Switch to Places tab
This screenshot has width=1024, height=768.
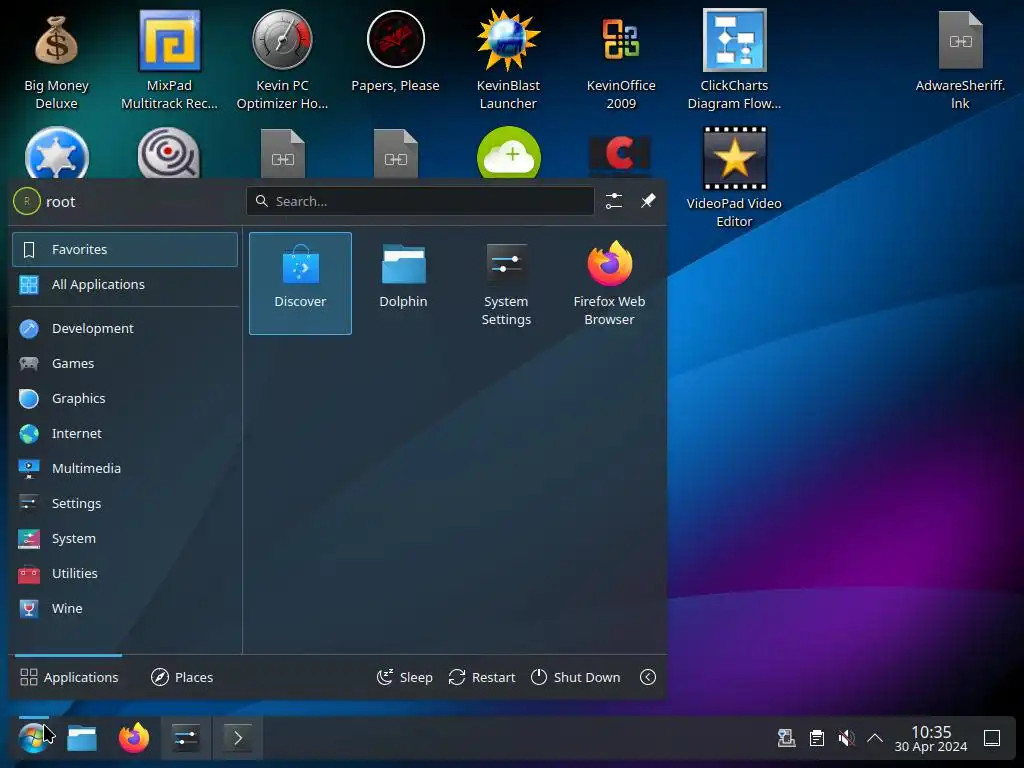[182, 677]
